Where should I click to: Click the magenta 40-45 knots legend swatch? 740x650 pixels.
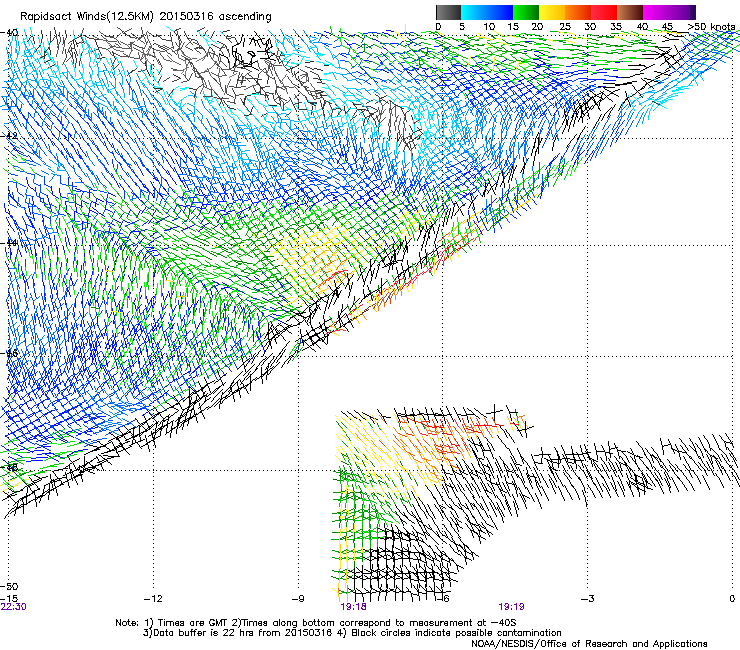click(656, 12)
